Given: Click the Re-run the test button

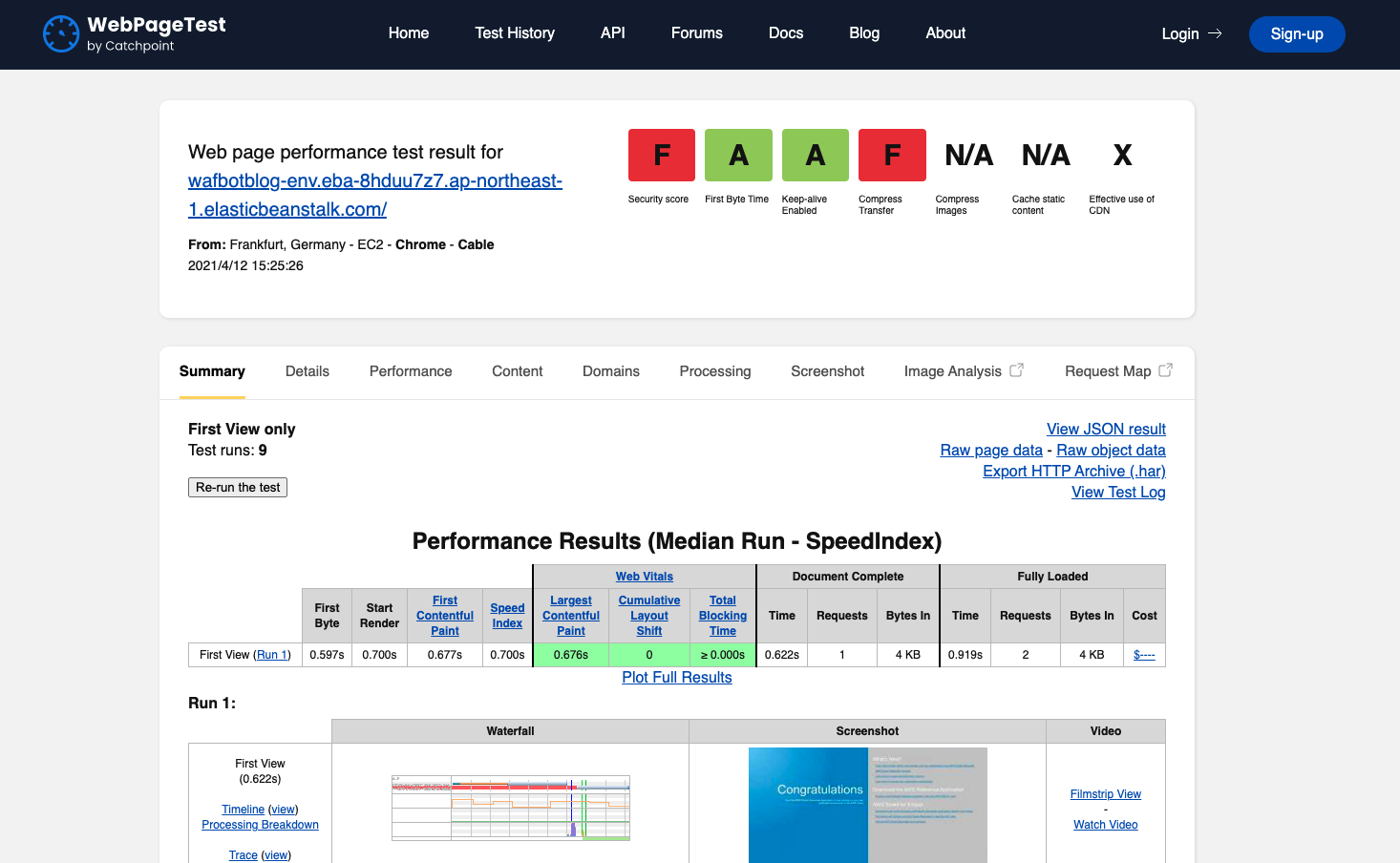Looking at the screenshot, I should (x=238, y=487).
